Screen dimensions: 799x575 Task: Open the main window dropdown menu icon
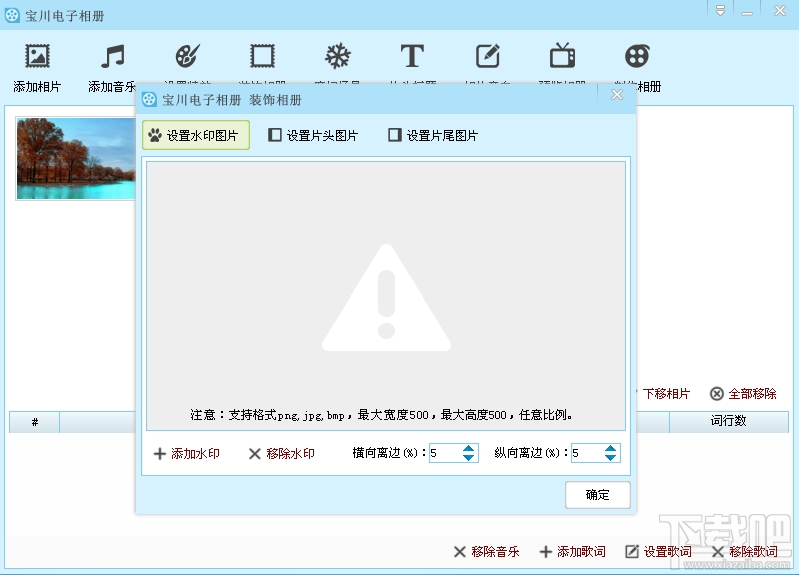(720, 11)
